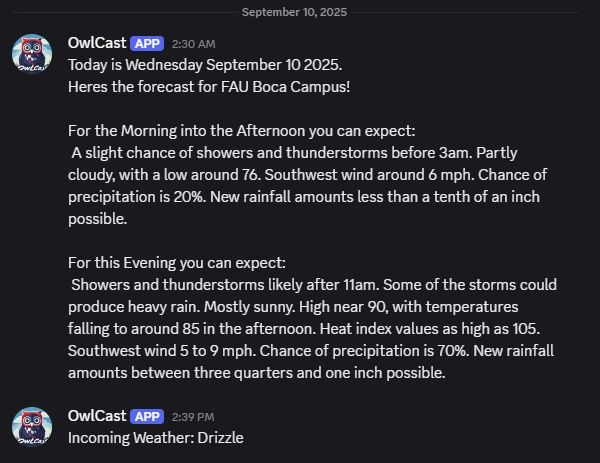Open OwlCast profile from the 2:39 PM username

(97, 417)
